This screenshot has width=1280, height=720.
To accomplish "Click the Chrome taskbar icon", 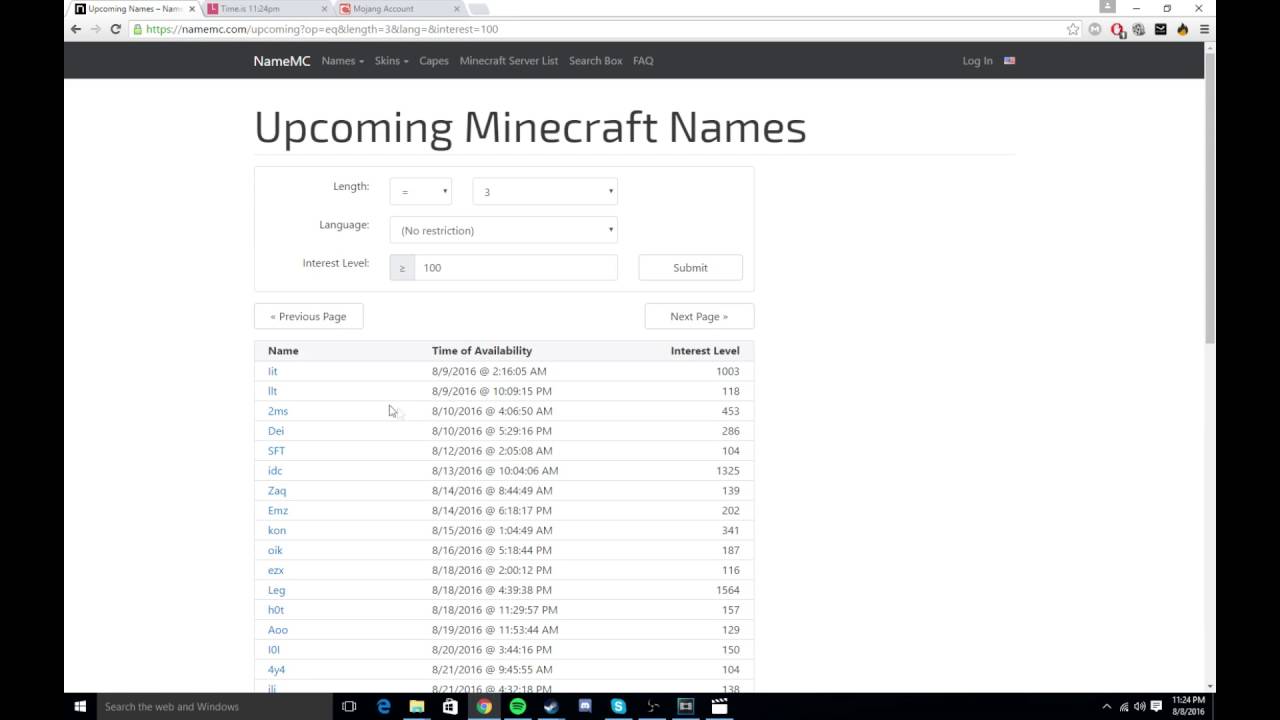I will (x=484, y=706).
